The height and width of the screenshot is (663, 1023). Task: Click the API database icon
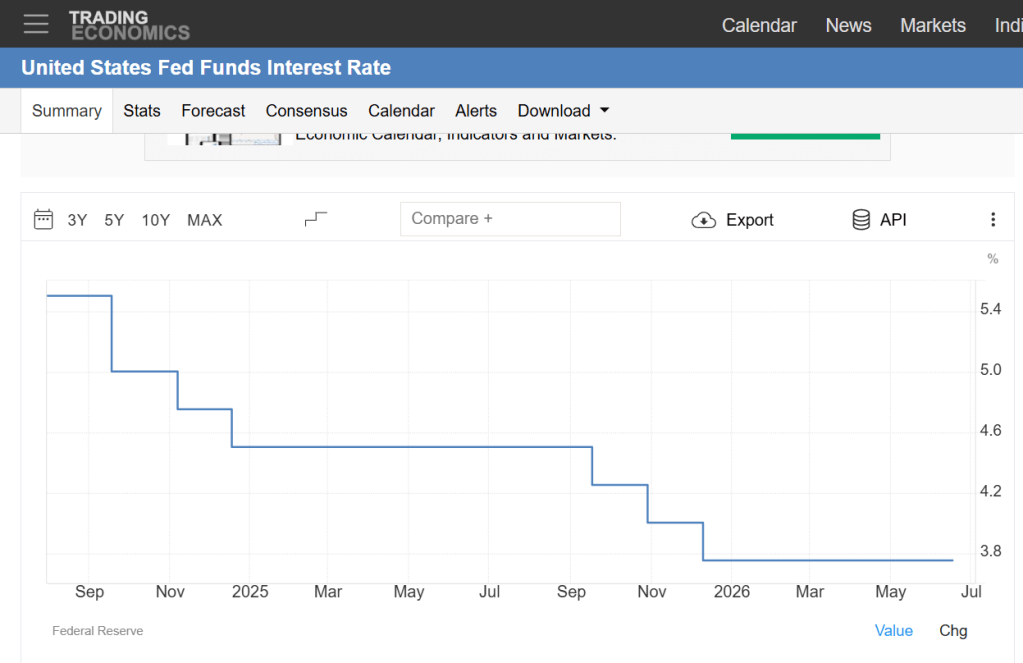coord(861,220)
